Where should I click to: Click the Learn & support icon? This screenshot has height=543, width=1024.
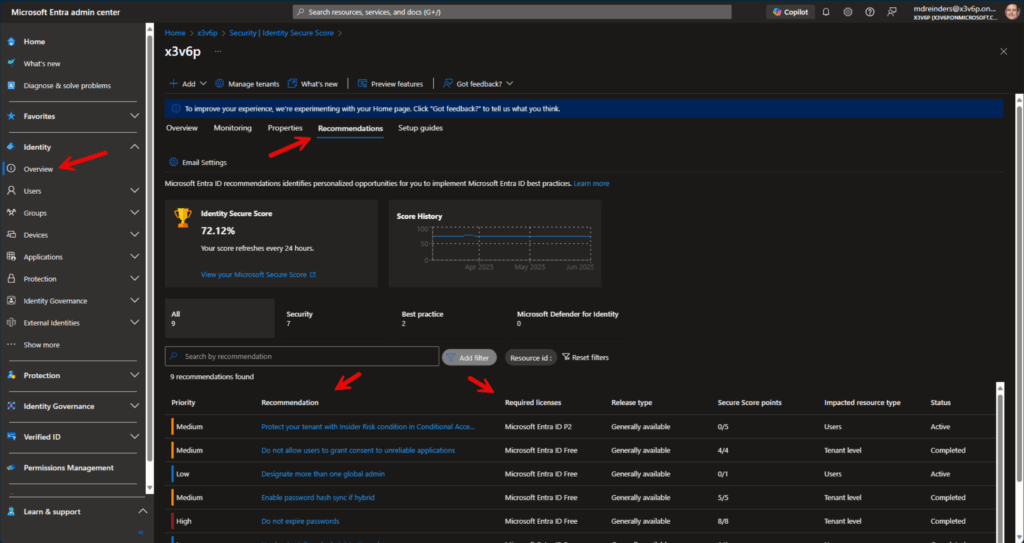tap(11, 512)
